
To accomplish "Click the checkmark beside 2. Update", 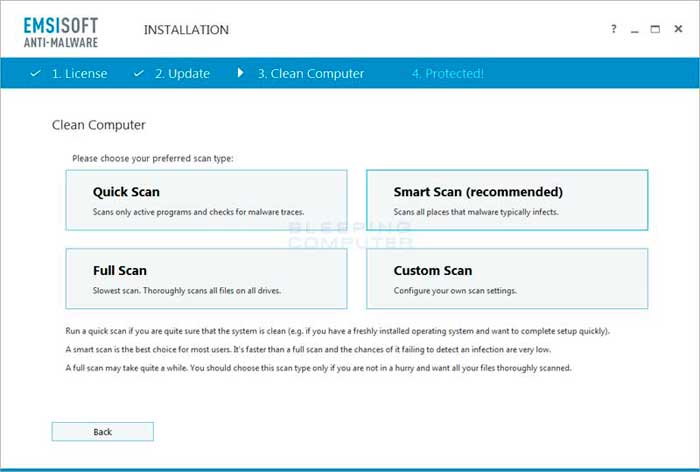I will [139, 73].
